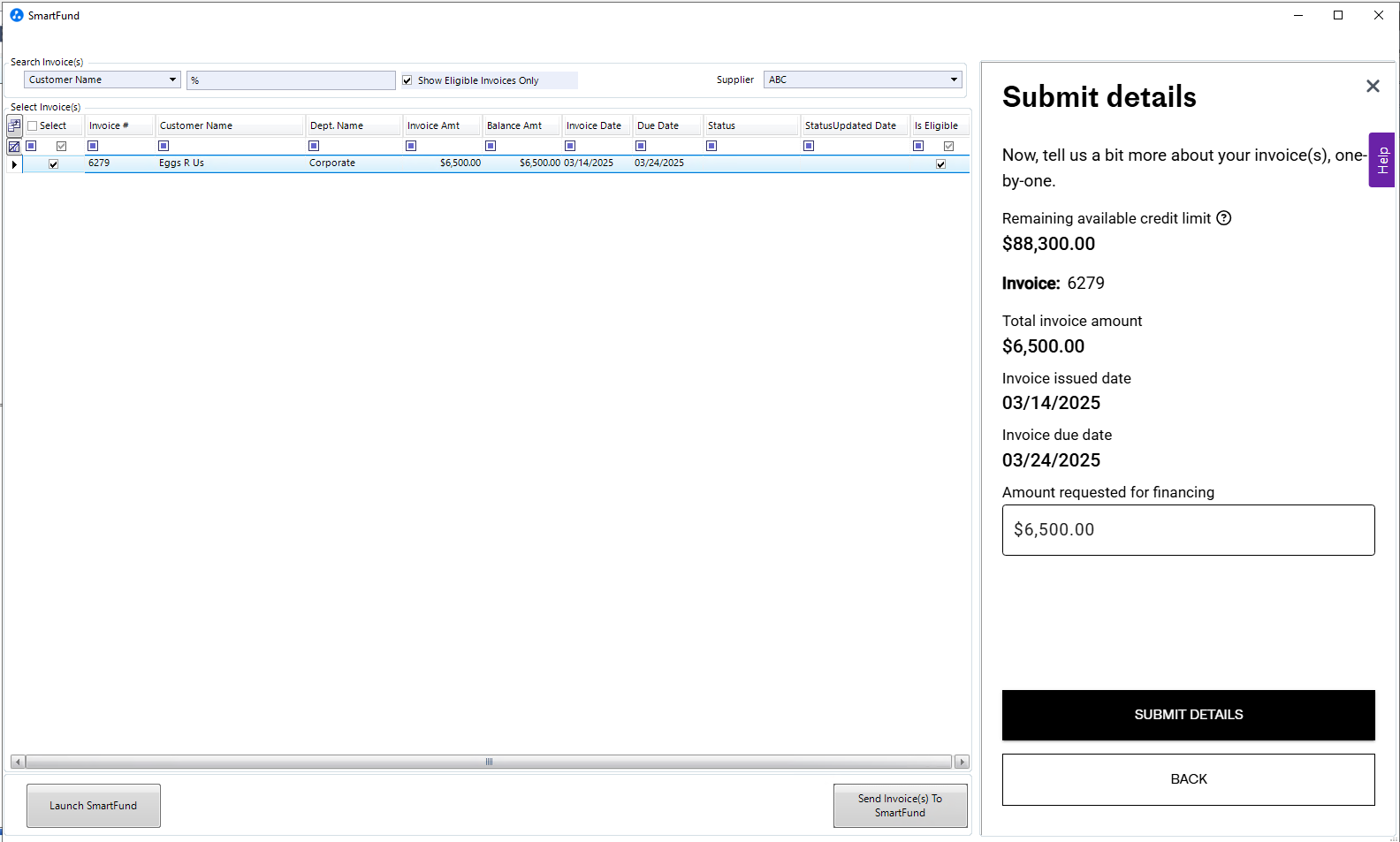1400x842 pixels.
Task: Sort by Dept. Name column header
Action: tap(354, 125)
